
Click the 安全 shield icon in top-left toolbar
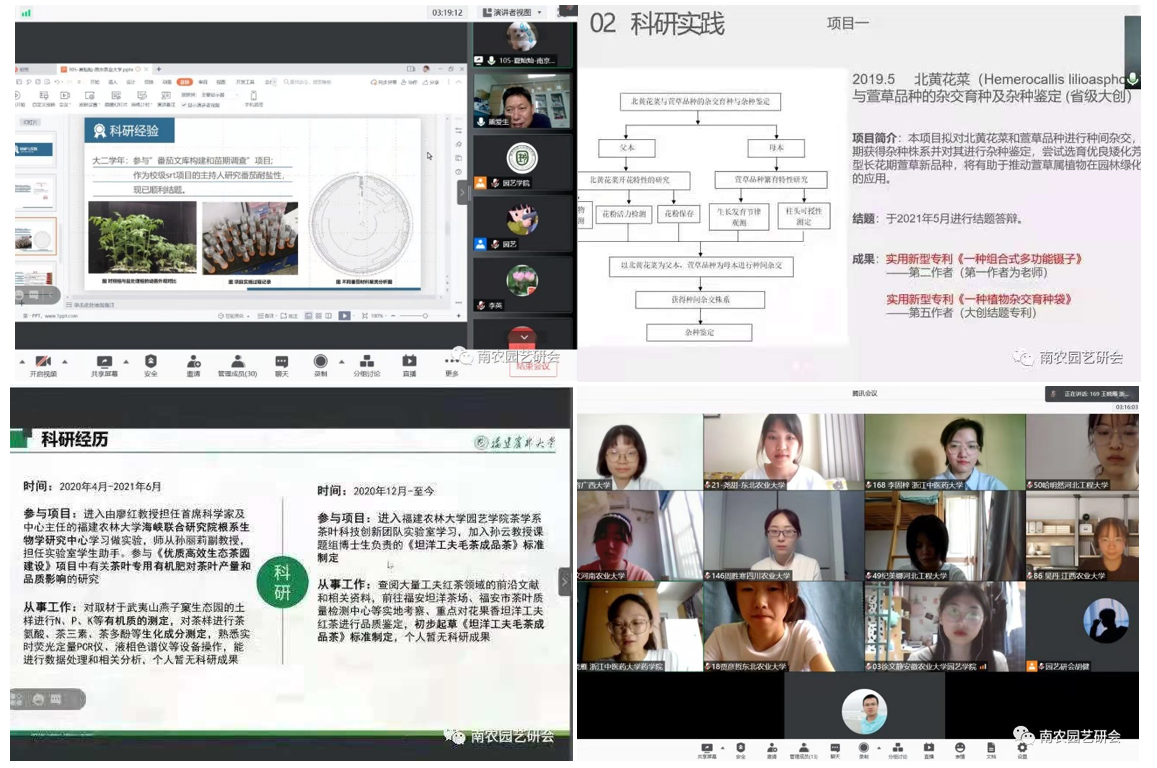coord(151,361)
